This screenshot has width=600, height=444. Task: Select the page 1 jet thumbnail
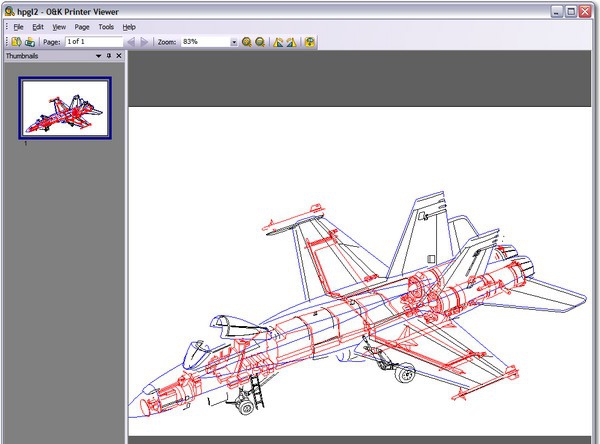65,107
